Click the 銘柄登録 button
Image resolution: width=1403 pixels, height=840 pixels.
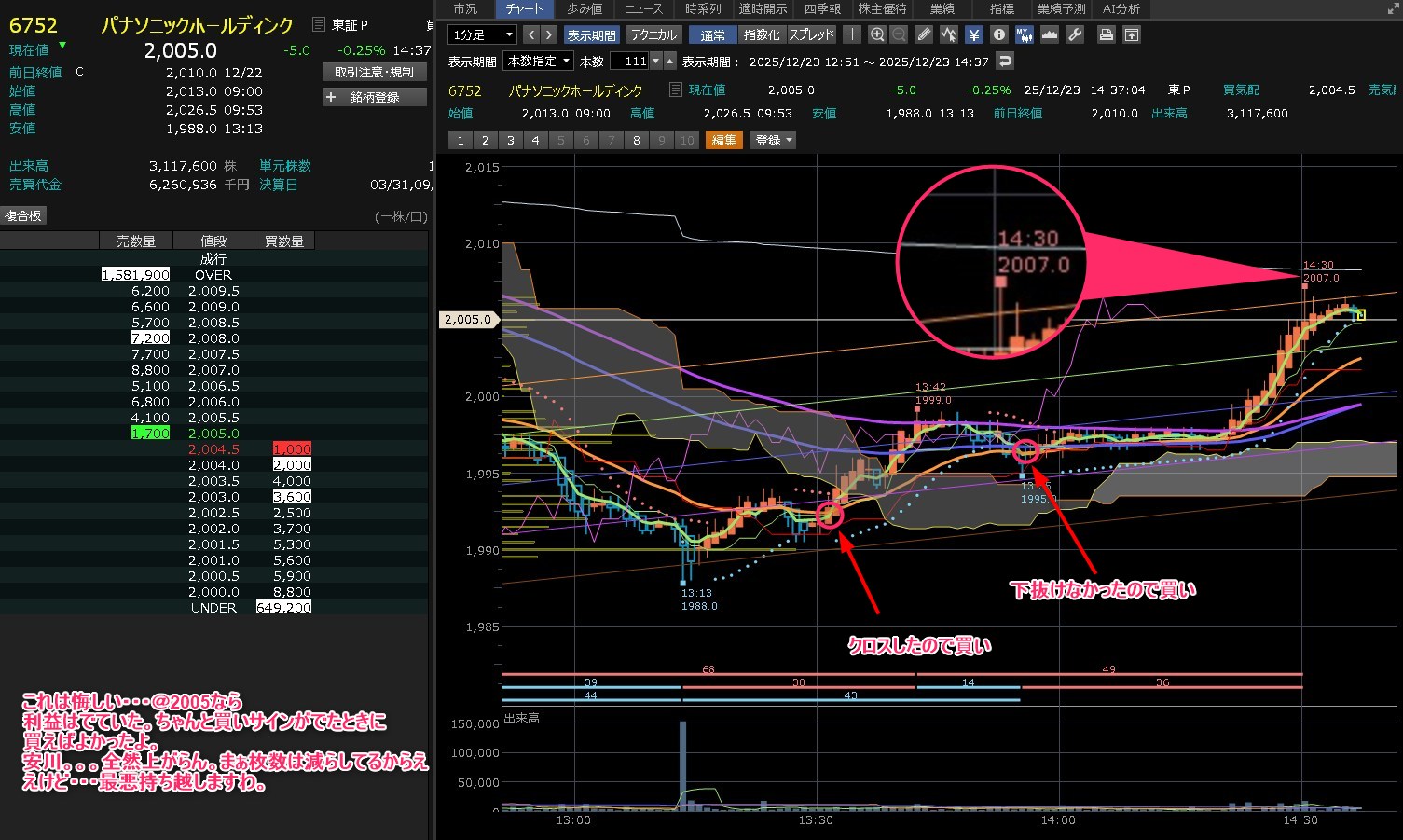374,97
